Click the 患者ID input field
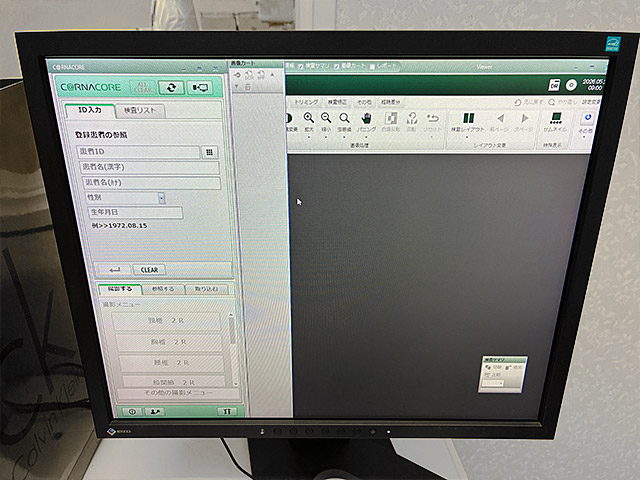 (x=138, y=151)
